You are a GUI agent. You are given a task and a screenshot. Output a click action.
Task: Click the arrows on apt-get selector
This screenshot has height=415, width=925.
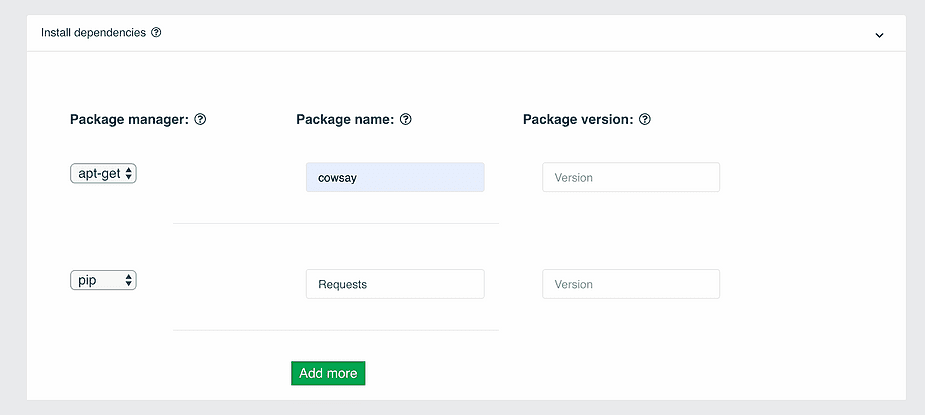click(x=129, y=174)
